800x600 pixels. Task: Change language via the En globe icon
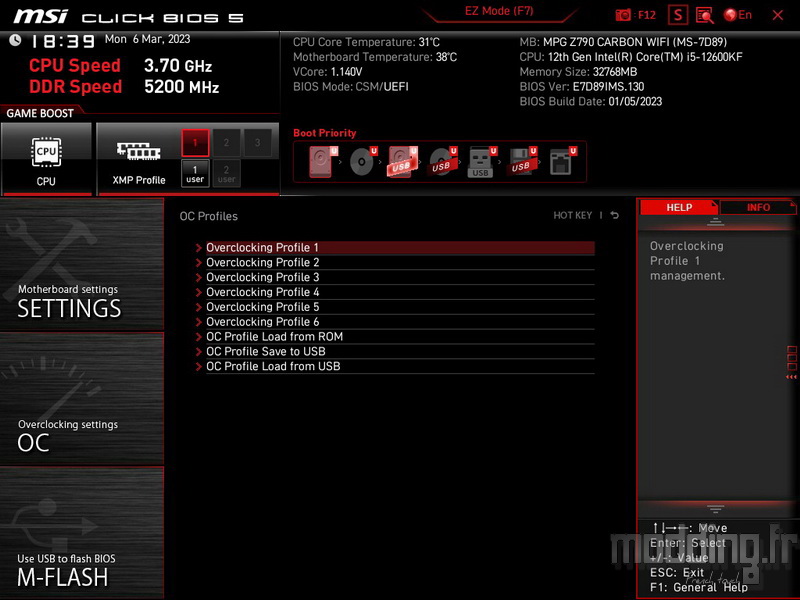(738, 15)
